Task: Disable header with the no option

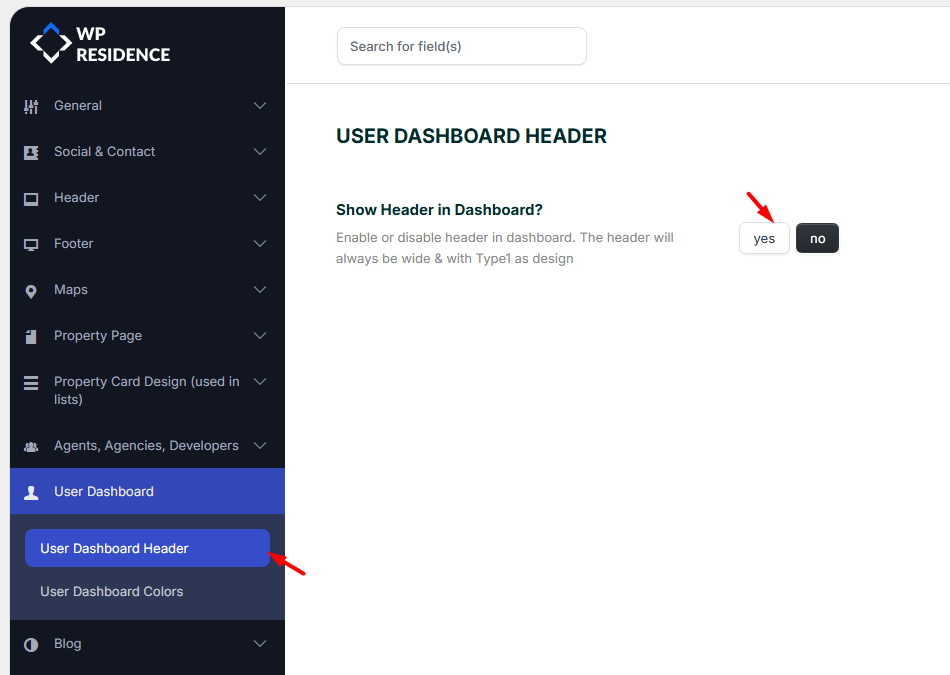Action: point(817,238)
